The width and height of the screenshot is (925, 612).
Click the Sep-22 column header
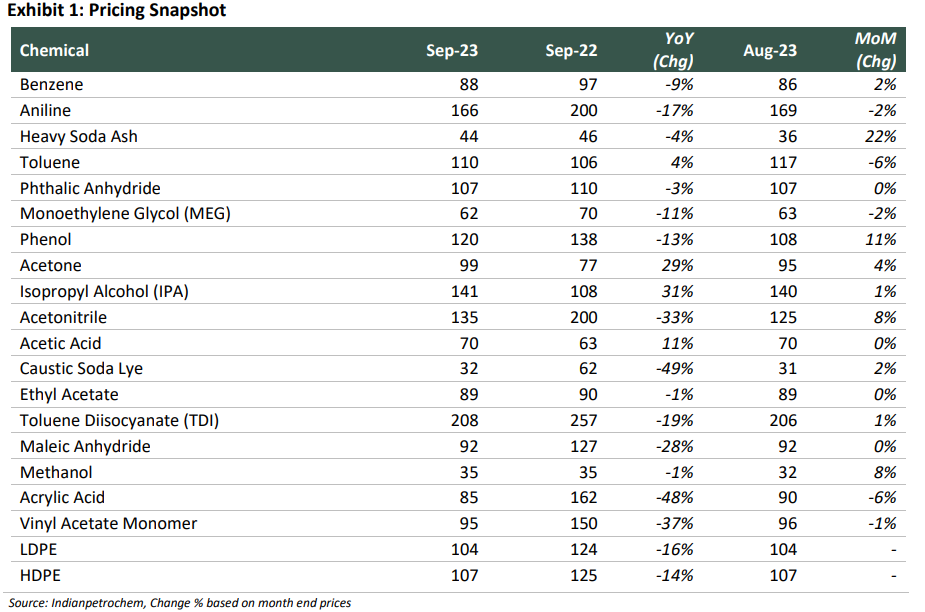click(x=572, y=50)
